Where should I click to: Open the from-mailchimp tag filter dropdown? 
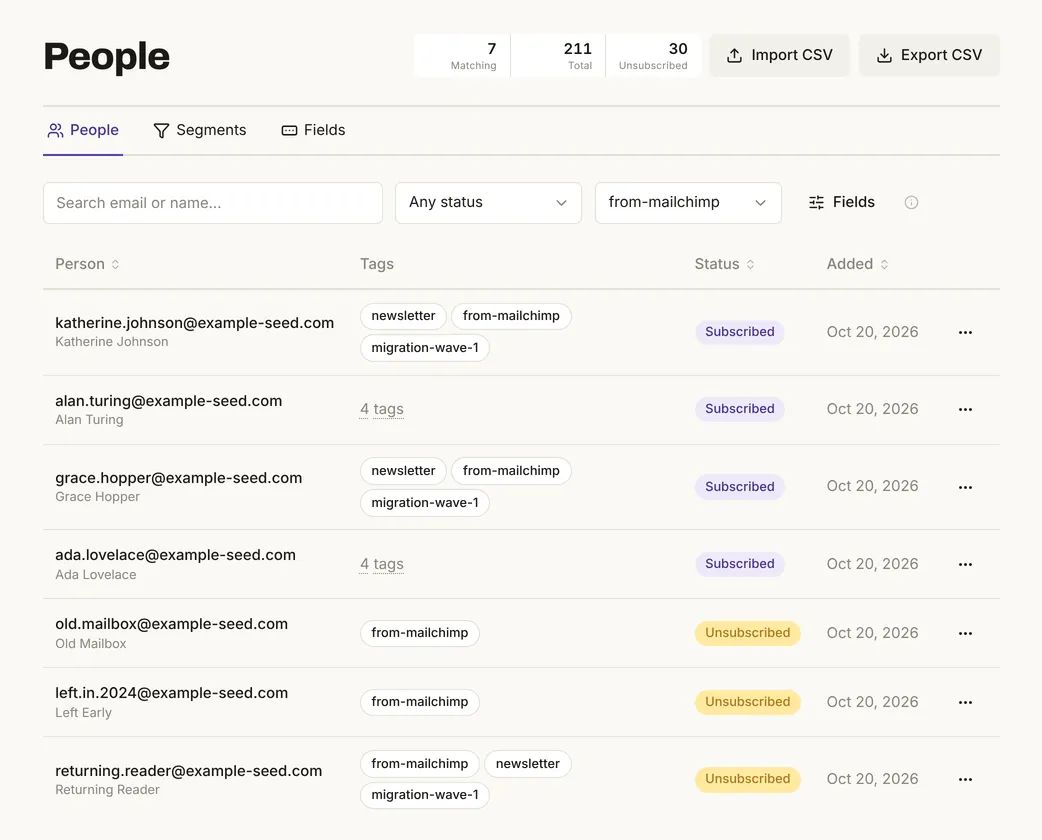coord(688,203)
